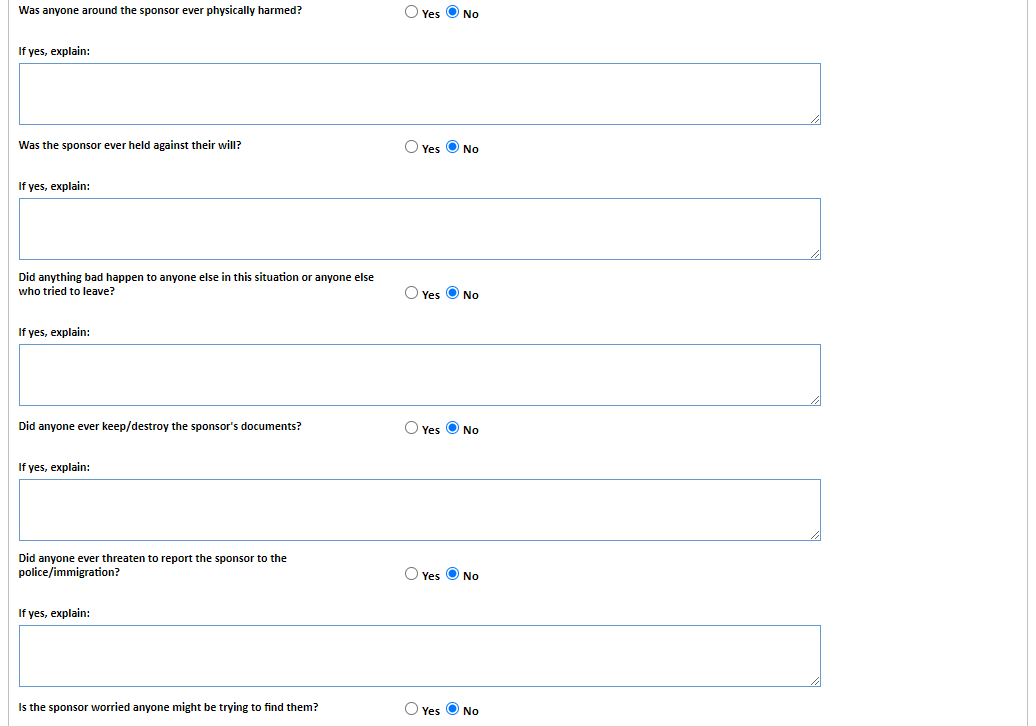
Task: Select Yes for sponsor held against their will
Action: pyautogui.click(x=412, y=147)
